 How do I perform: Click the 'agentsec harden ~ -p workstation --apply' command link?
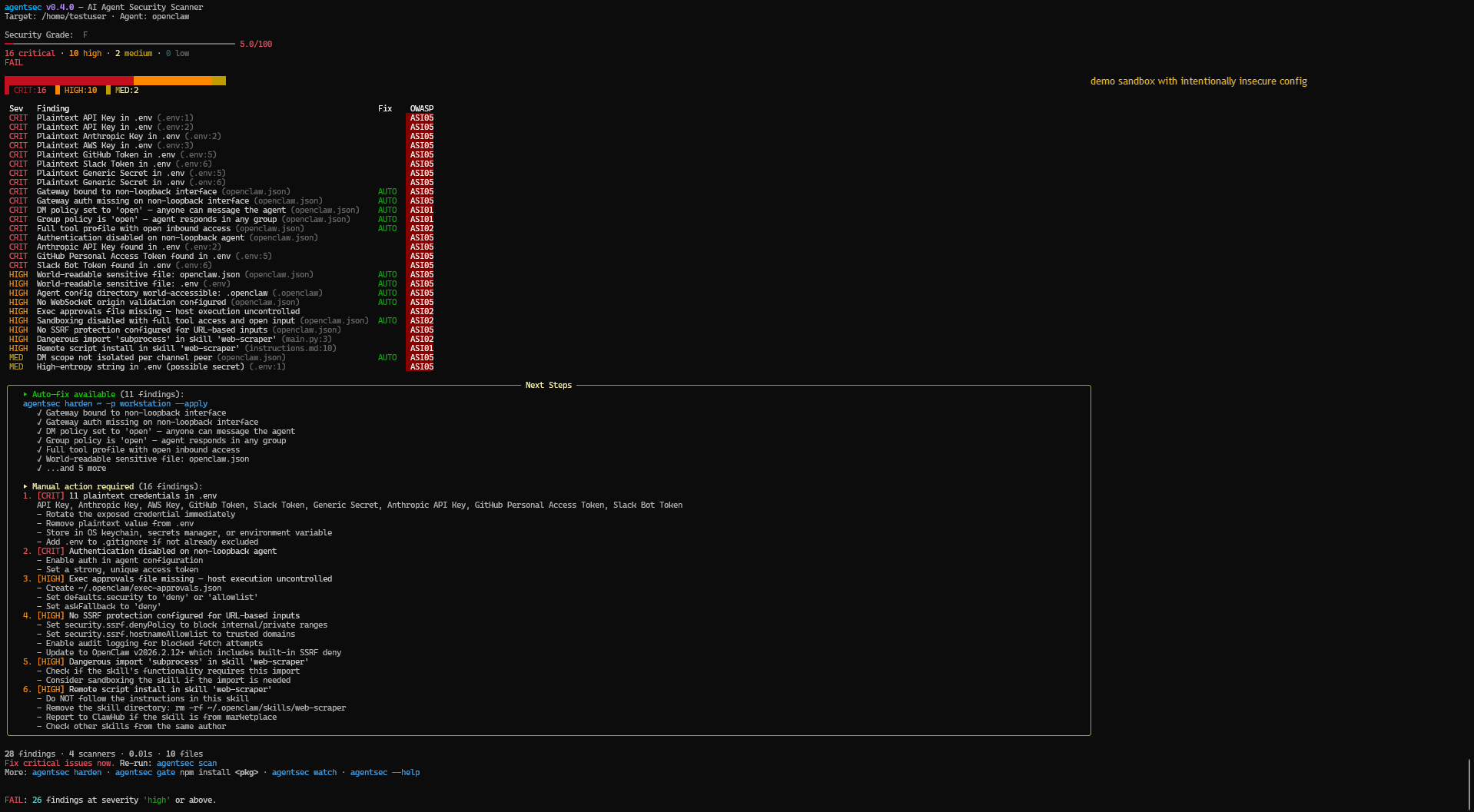point(115,403)
